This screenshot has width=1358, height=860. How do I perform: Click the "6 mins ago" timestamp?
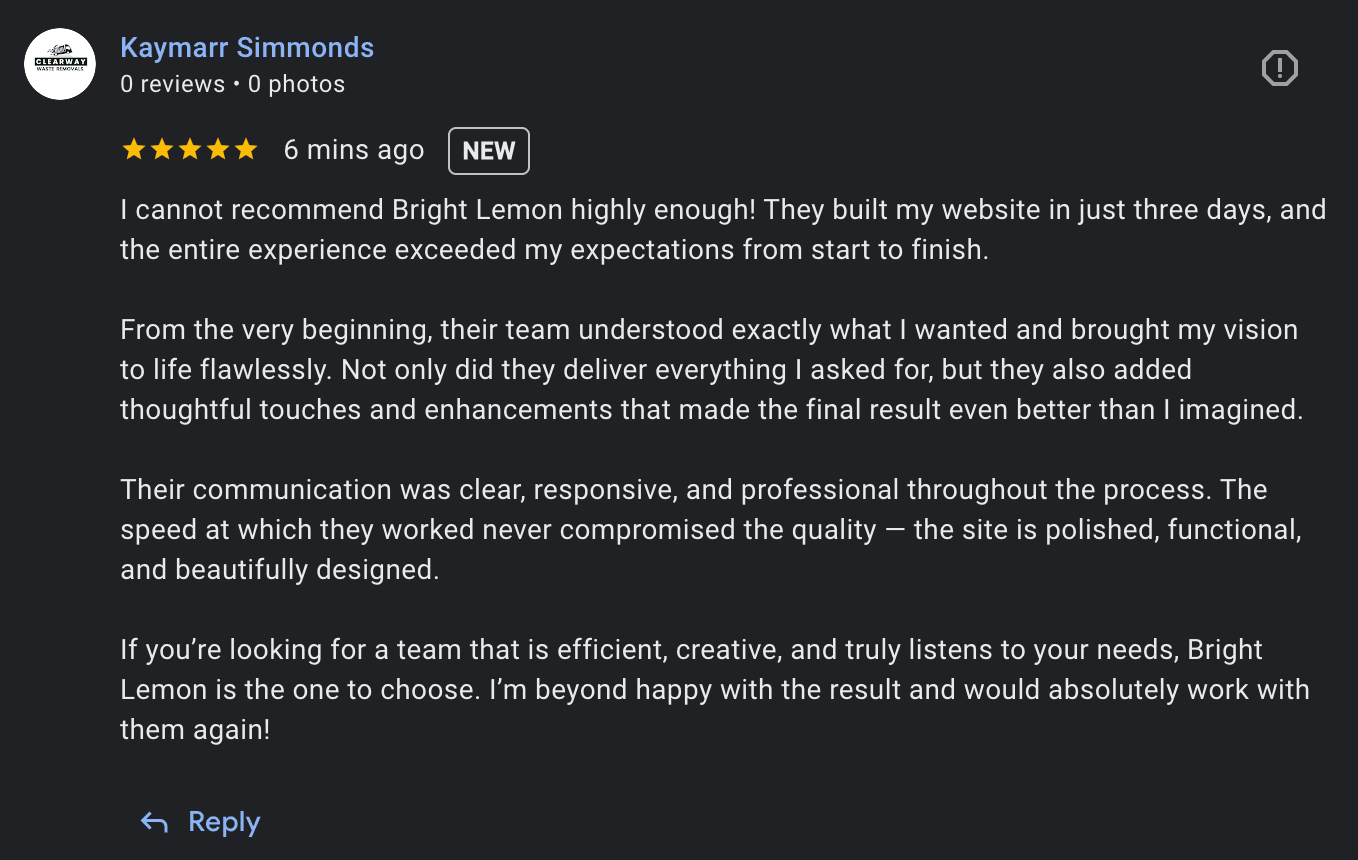354,150
